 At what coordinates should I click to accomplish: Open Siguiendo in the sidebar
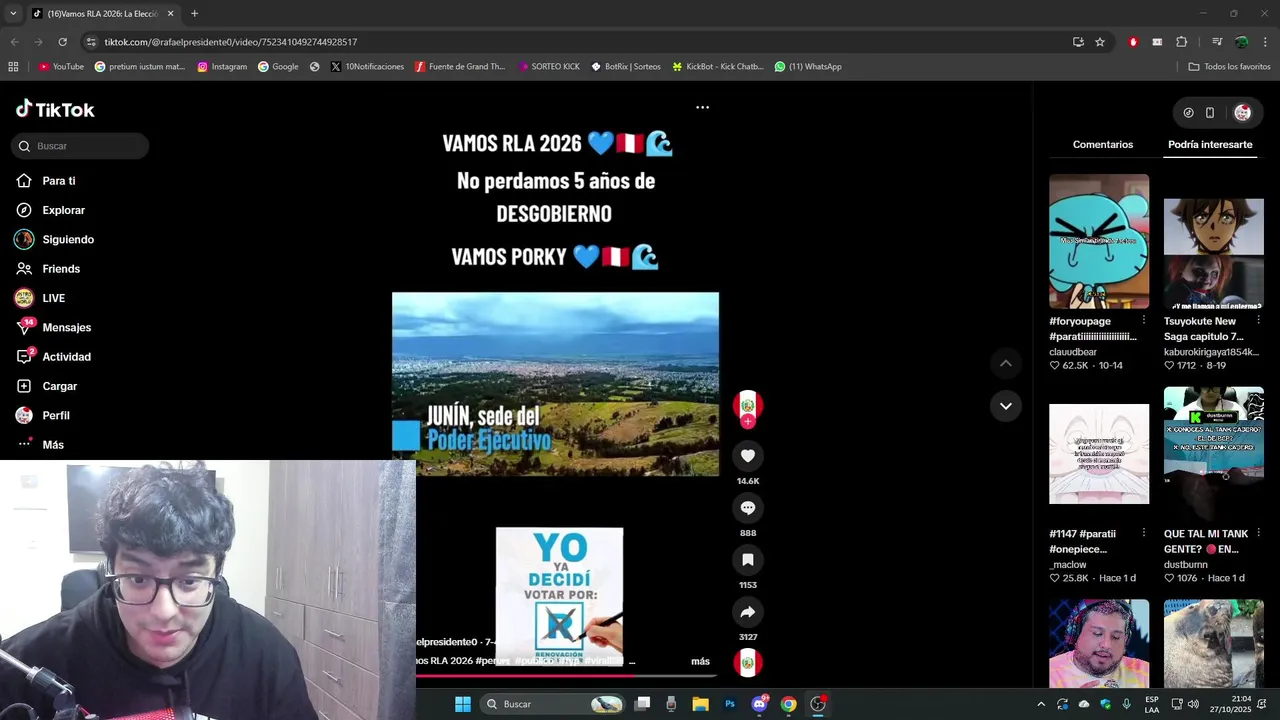click(x=68, y=240)
